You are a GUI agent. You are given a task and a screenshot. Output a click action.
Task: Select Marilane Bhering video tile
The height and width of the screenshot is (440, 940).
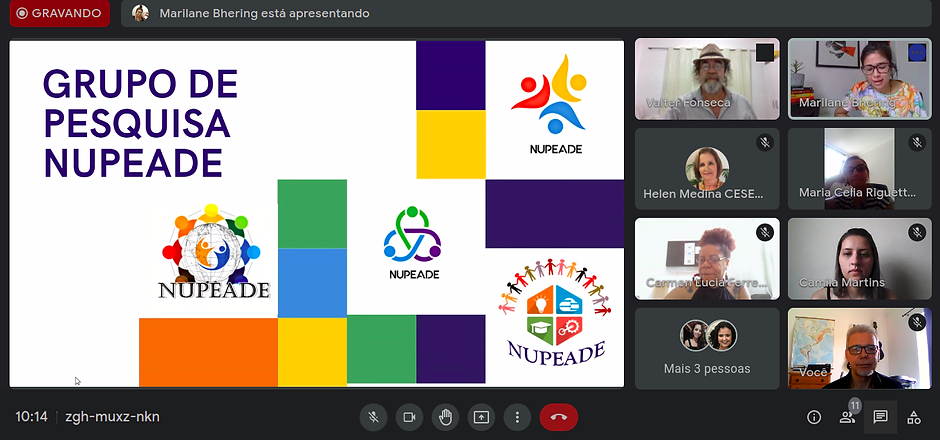point(860,79)
